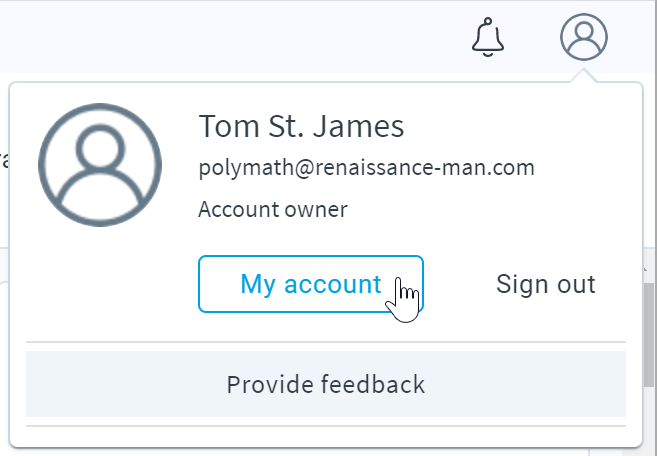The width and height of the screenshot is (657, 456).
Task: Open the notifications bell
Action: [x=488, y=37]
